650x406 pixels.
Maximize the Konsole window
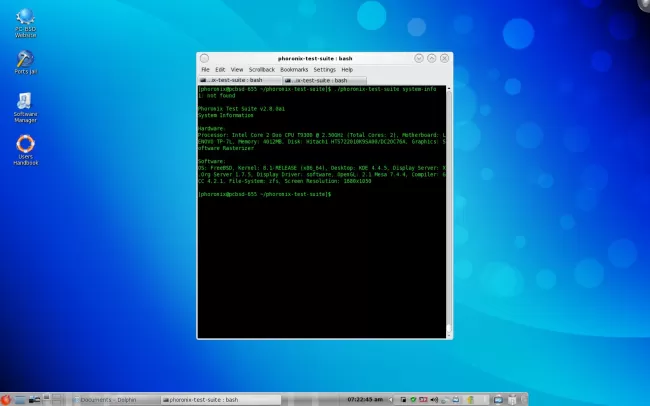[432, 58]
